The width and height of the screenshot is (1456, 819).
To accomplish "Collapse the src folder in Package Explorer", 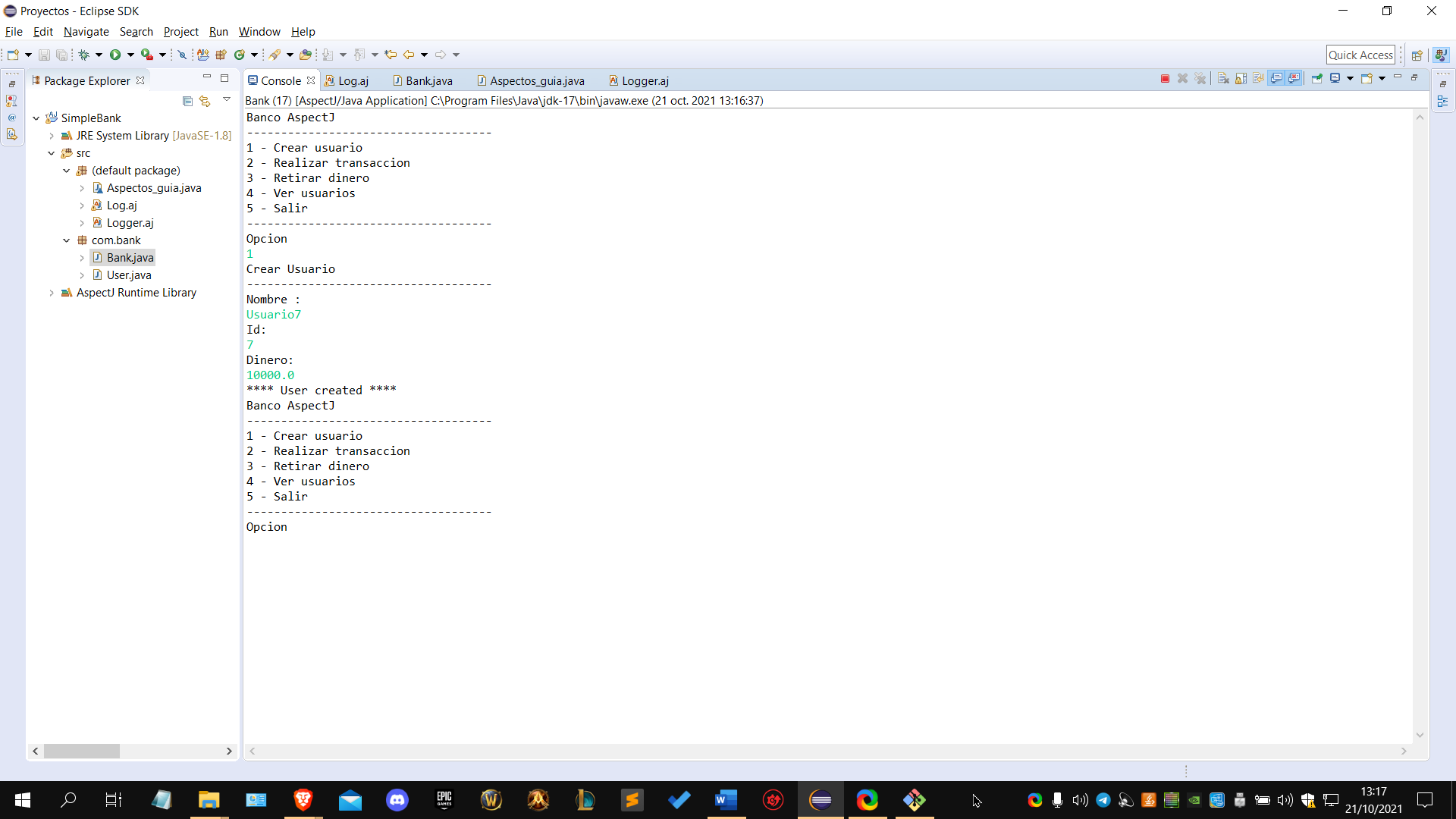I will coord(52,152).
